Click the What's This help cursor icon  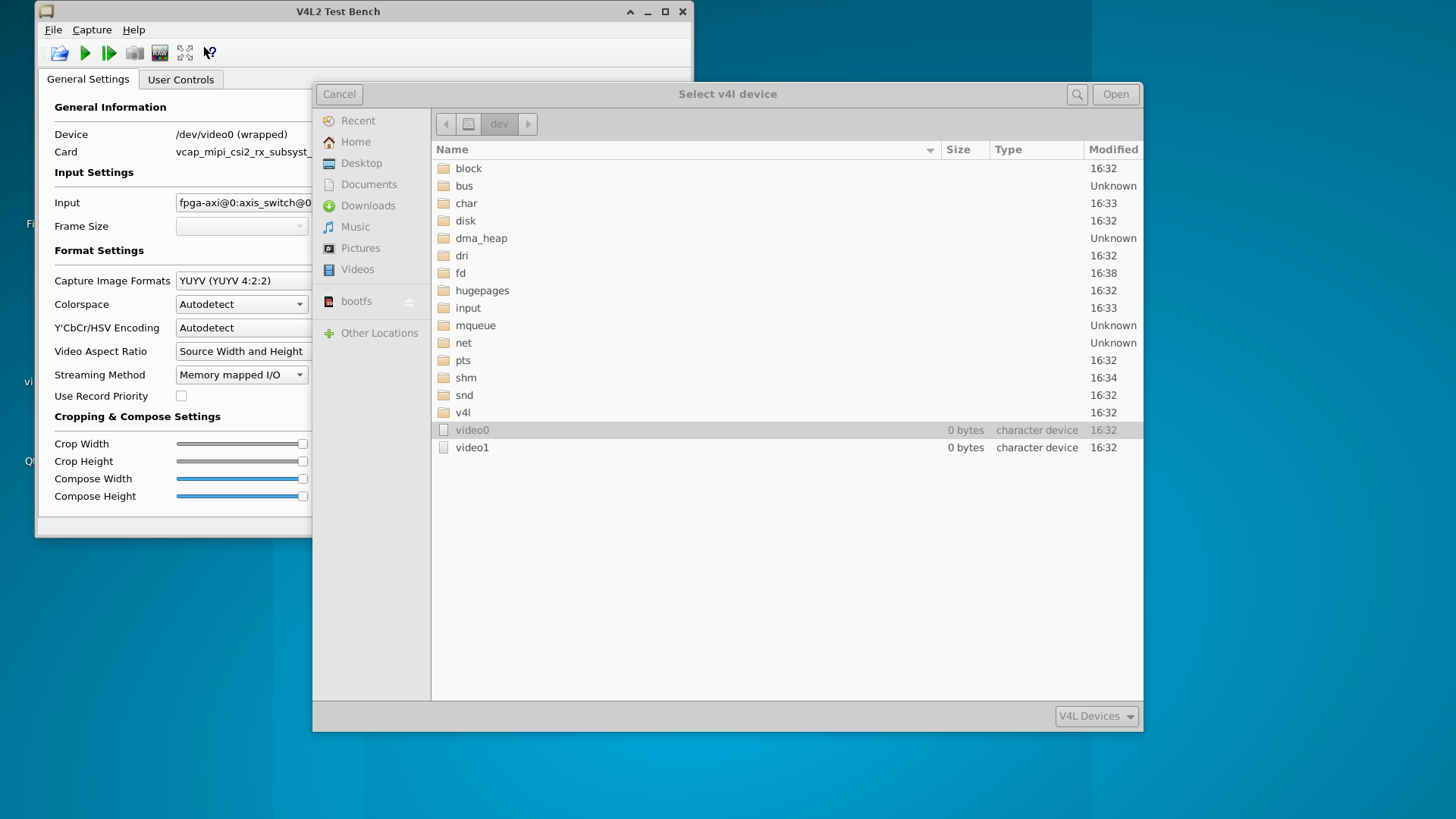(210, 53)
